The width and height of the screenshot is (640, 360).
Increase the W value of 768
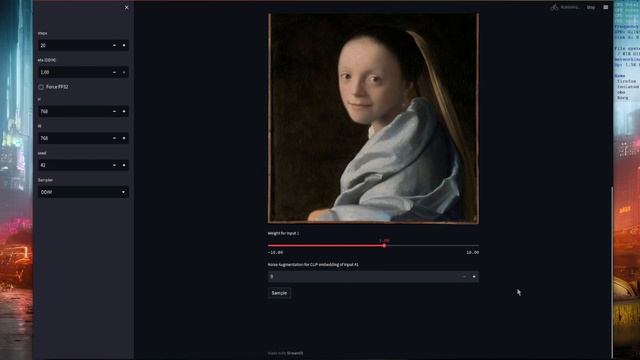[124, 138]
